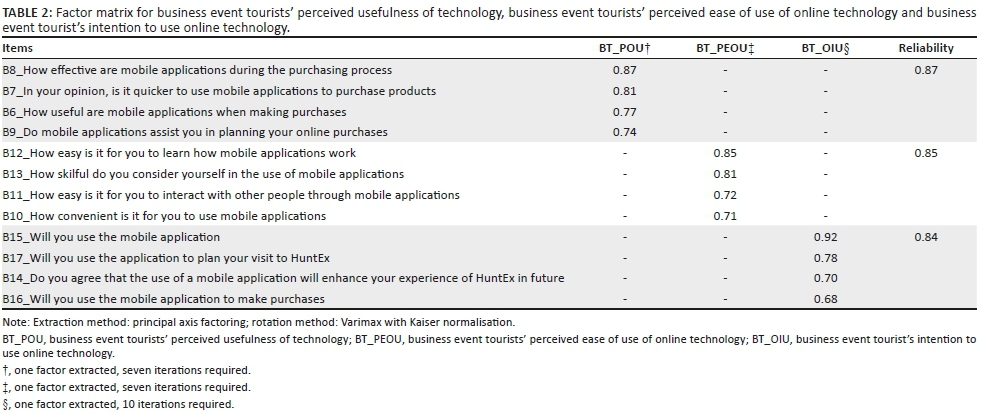Click the TABLE 2 caption title
The width and height of the screenshot is (996, 414).
tap(34, 12)
